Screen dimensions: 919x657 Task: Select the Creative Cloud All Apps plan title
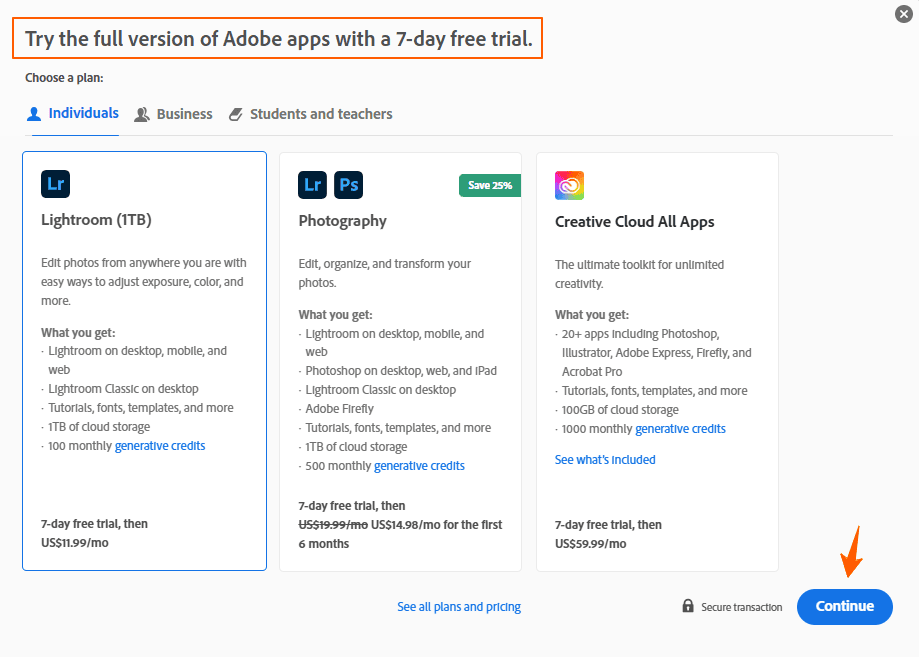pyautogui.click(x=635, y=222)
